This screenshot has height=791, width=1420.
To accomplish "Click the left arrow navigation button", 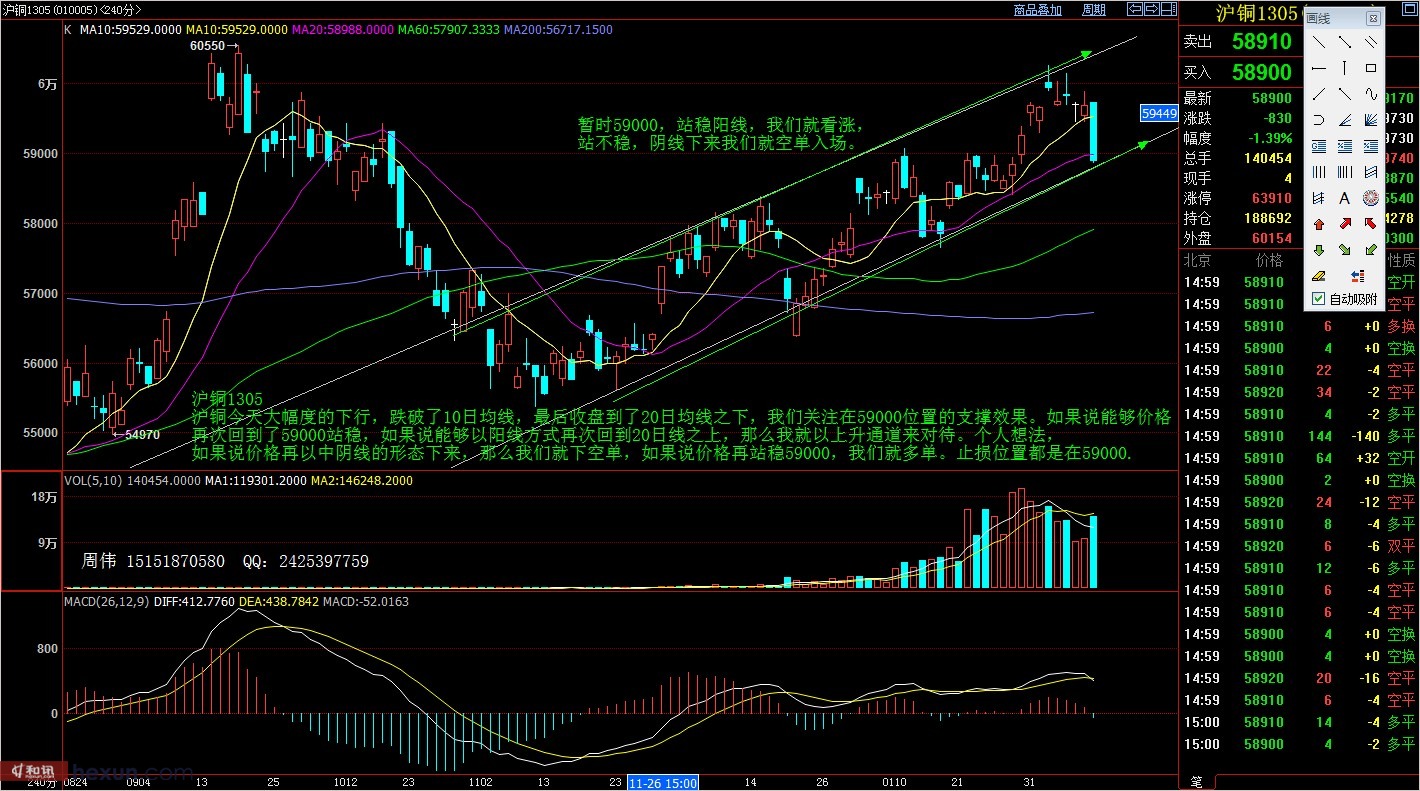I will [x=1134, y=10].
